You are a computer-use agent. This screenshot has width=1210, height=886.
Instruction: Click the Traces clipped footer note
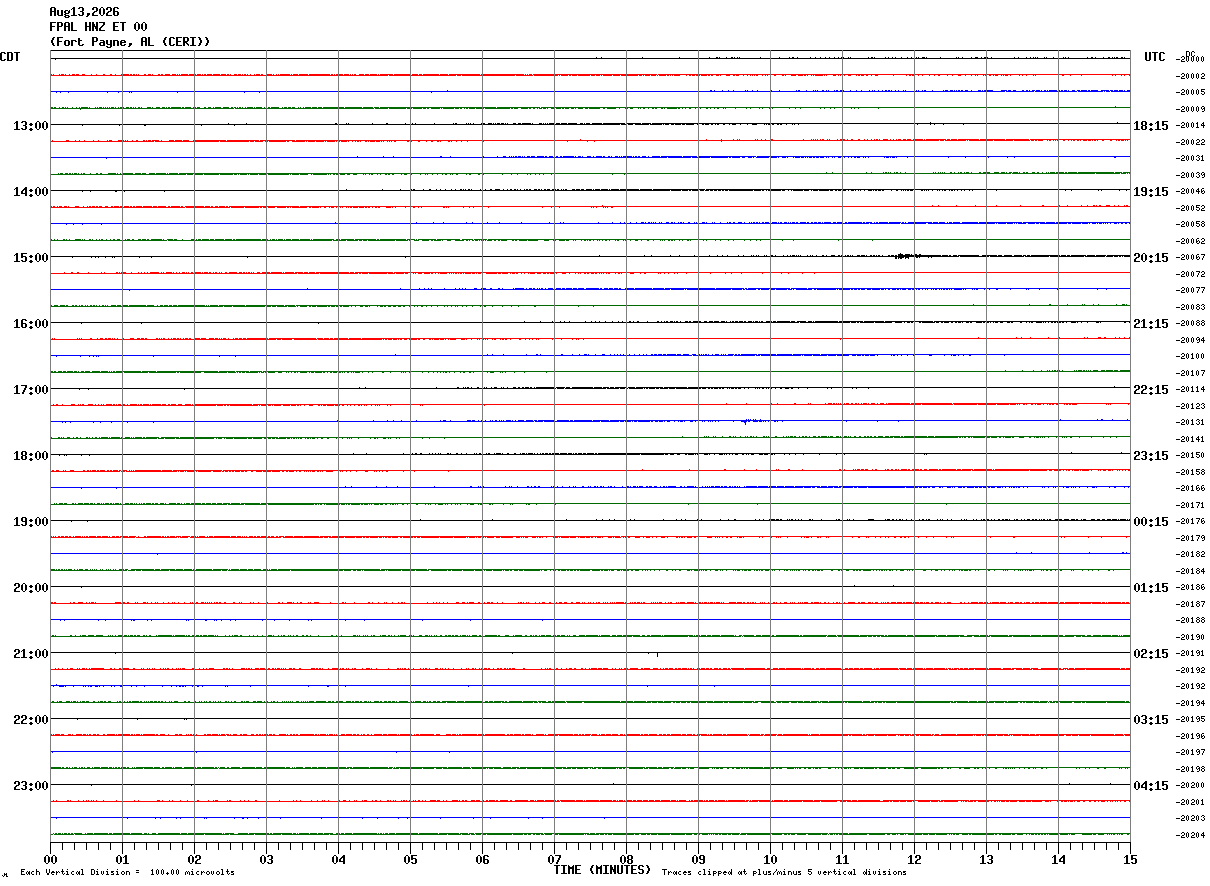pos(784,873)
